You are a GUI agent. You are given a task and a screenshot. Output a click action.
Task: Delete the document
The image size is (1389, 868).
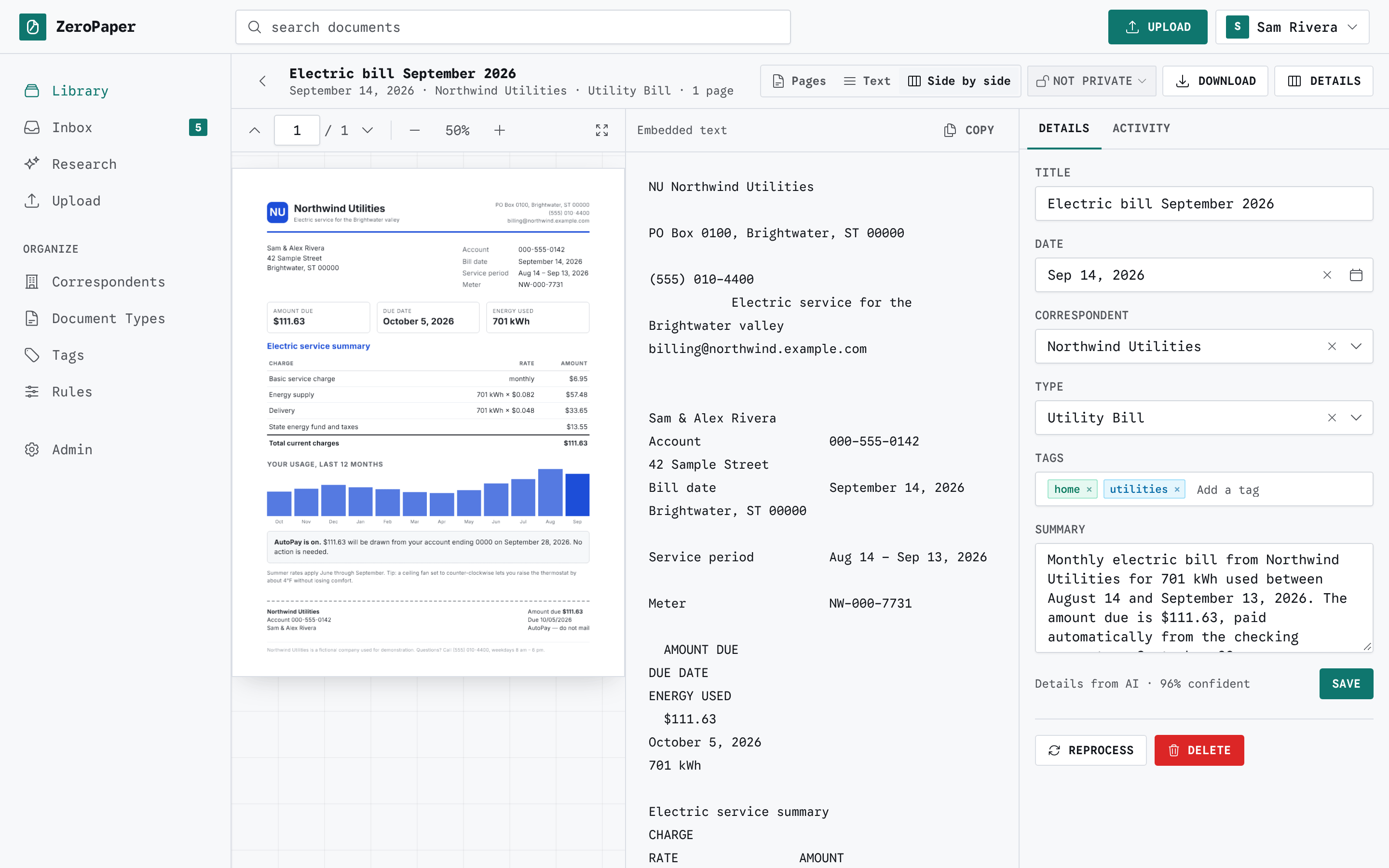coord(1199,750)
